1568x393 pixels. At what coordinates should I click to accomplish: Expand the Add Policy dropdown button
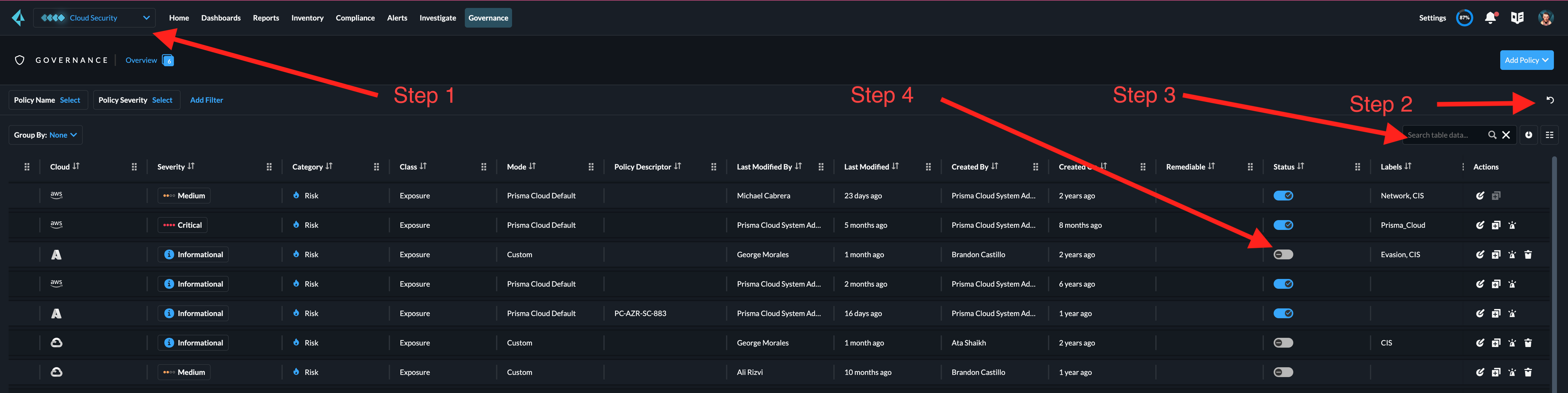coord(1527,60)
